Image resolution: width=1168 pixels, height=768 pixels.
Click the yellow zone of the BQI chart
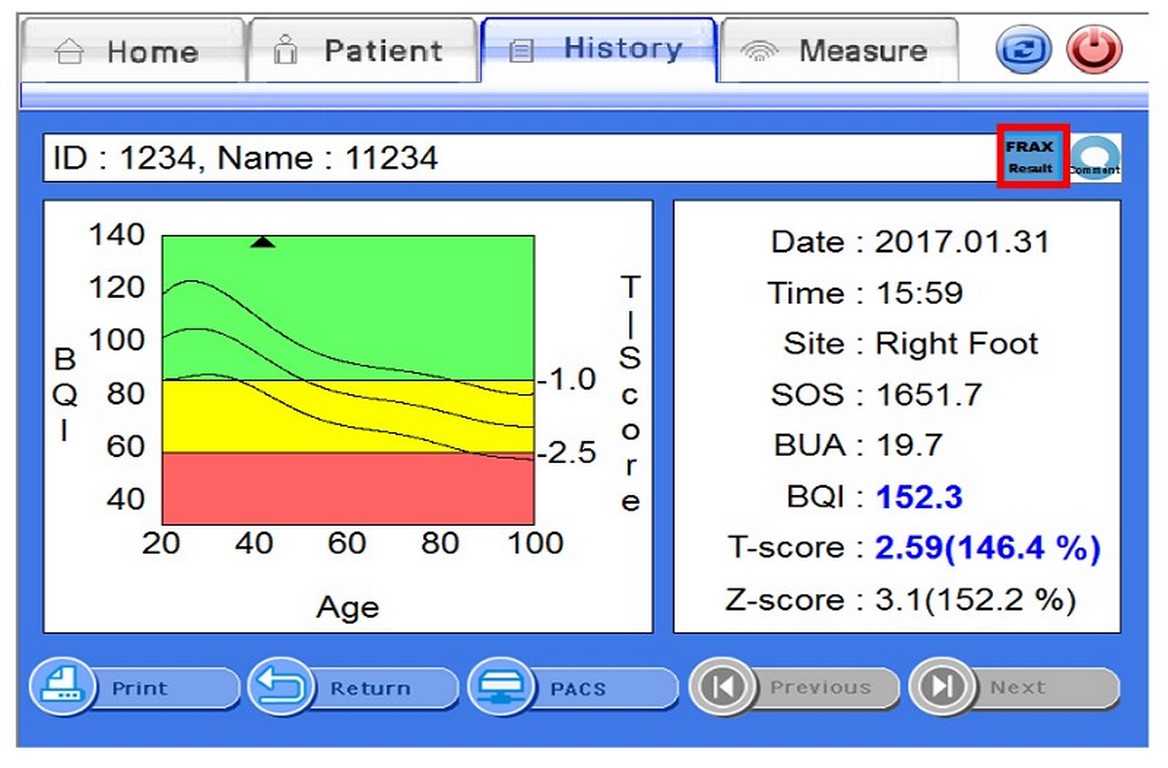tap(348, 416)
